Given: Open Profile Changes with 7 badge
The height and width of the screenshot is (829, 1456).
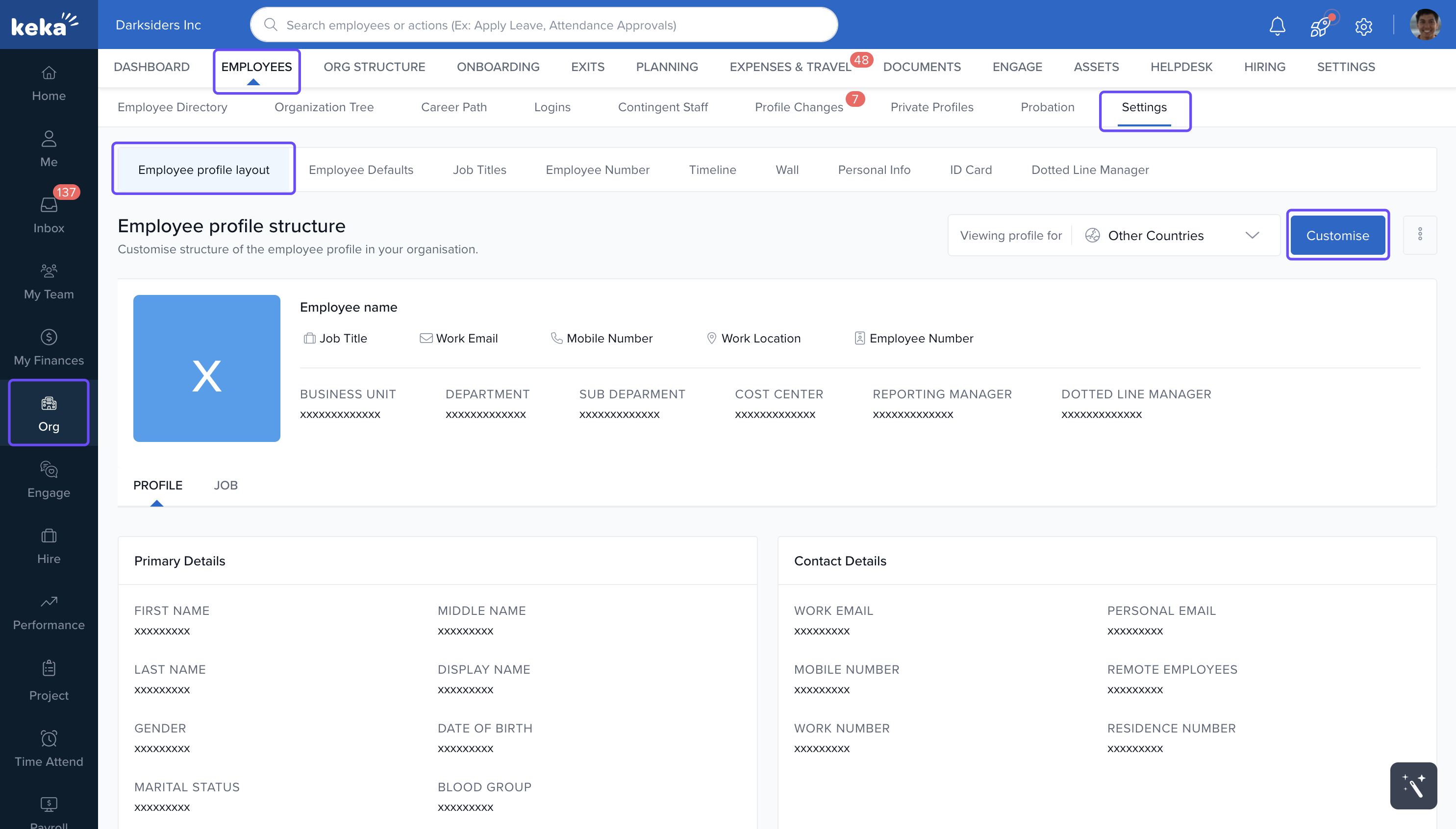Looking at the screenshot, I should 799,107.
